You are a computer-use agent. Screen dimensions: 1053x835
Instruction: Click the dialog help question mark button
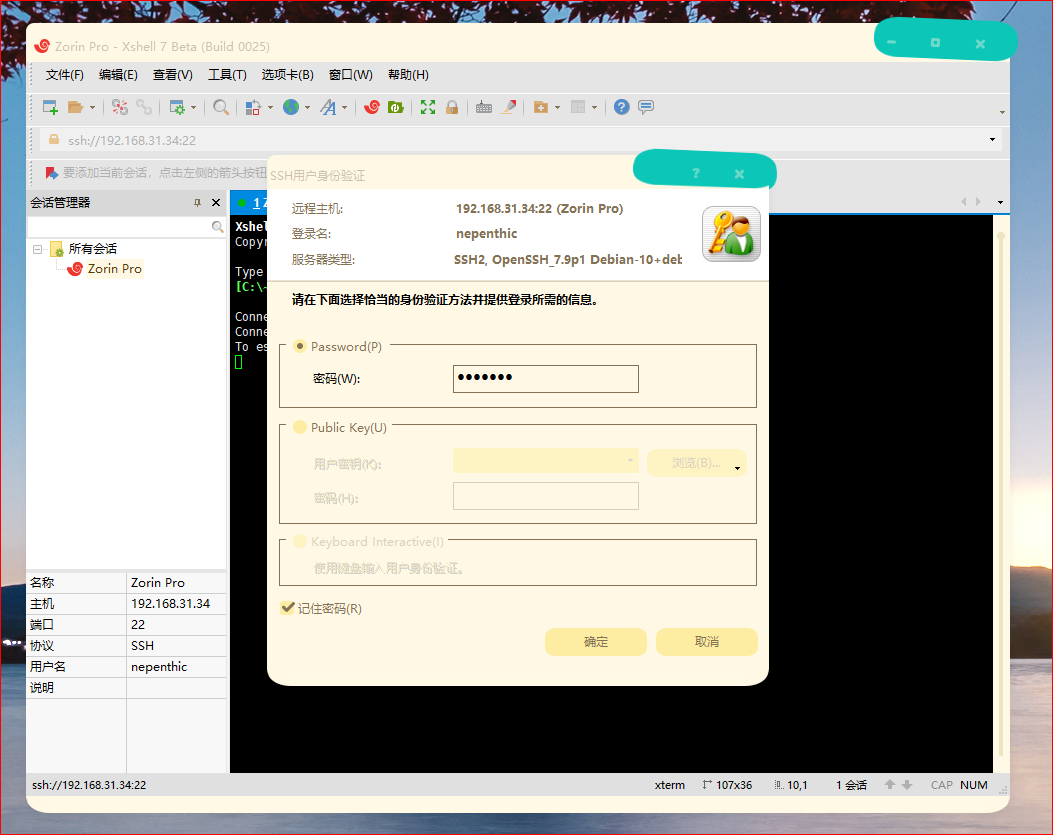point(696,173)
